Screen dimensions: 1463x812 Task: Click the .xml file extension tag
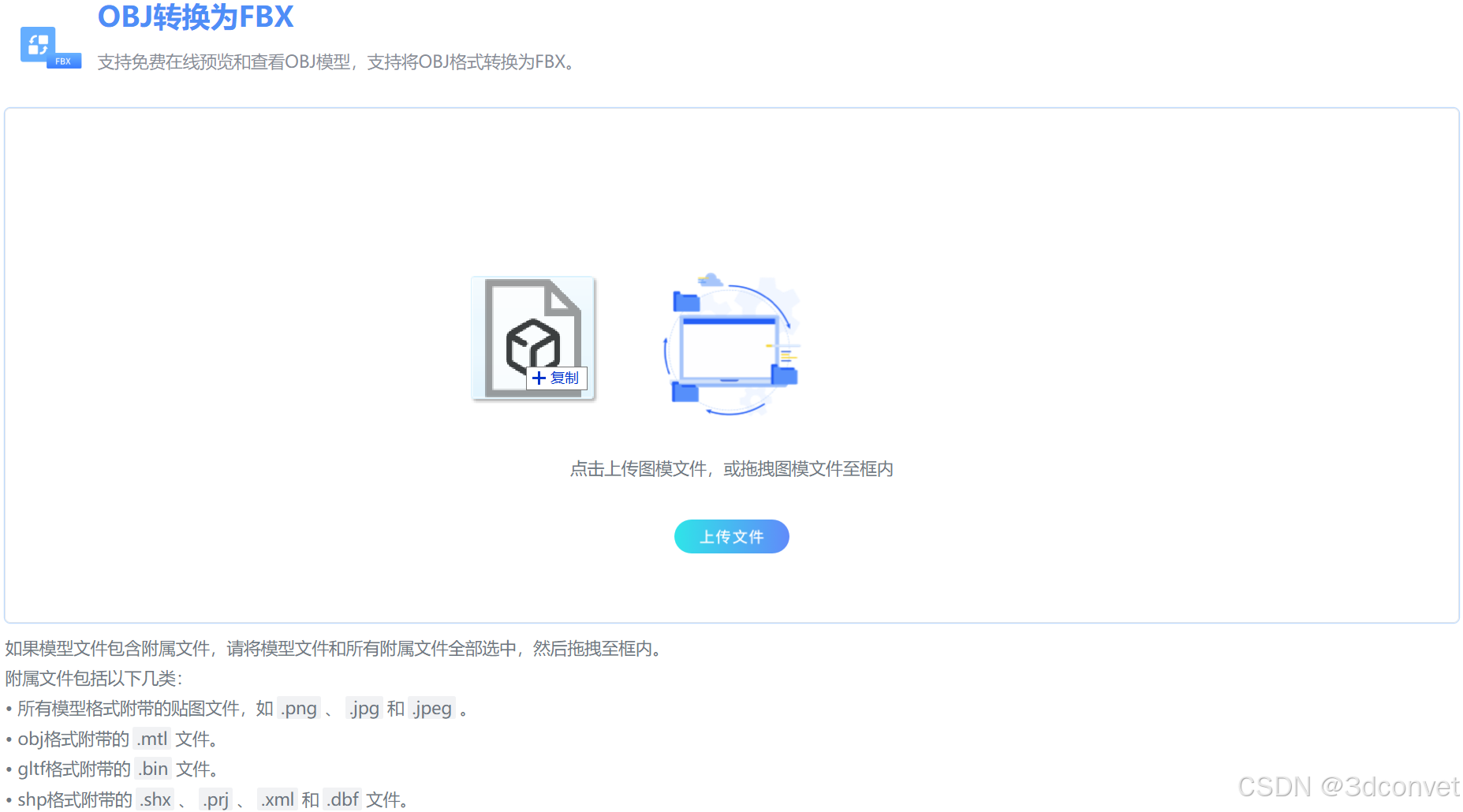[x=278, y=800]
